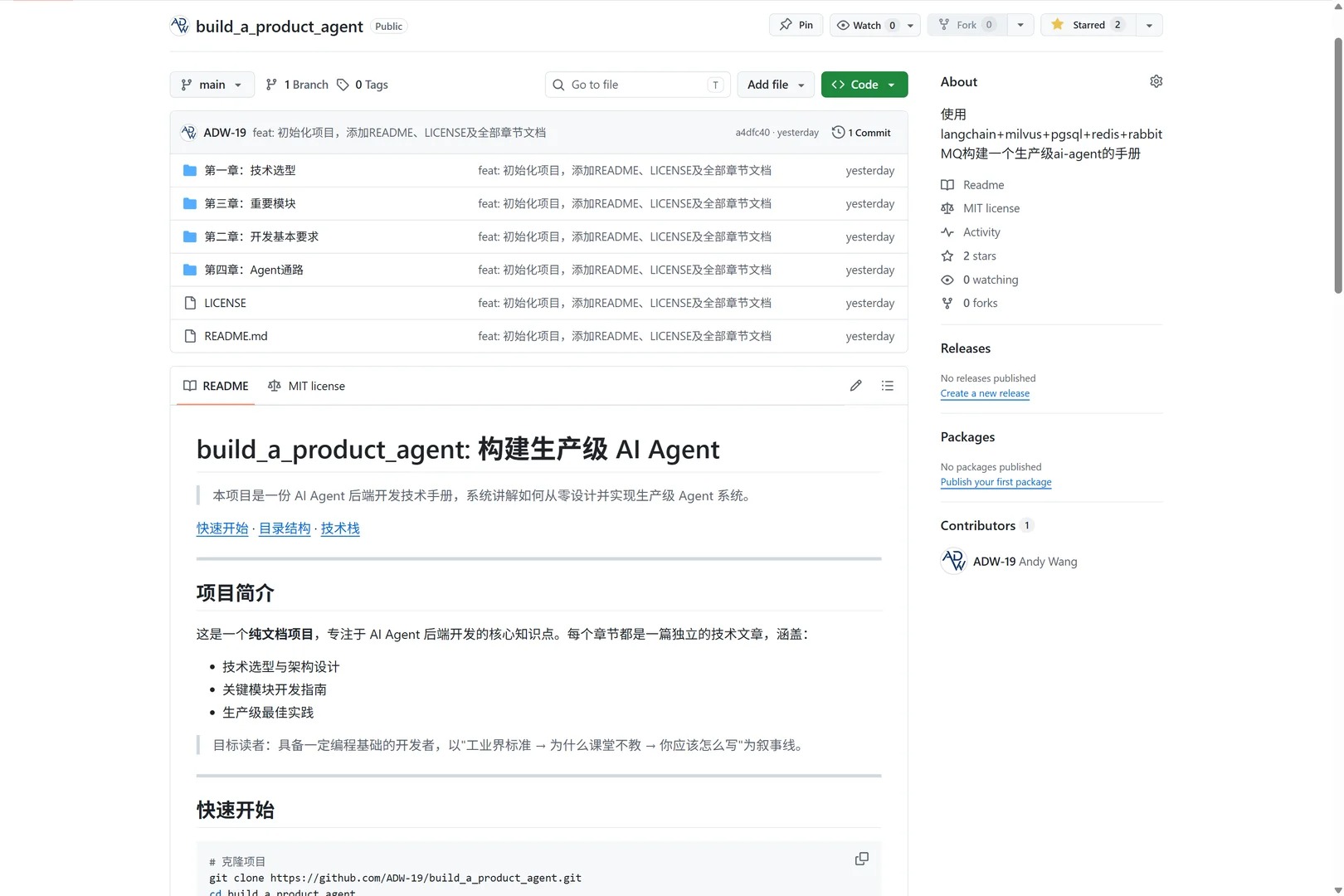Image resolution: width=1344 pixels, height=896 pixels.
Task: Click Create a new release
Action: [x=985, y=393]
